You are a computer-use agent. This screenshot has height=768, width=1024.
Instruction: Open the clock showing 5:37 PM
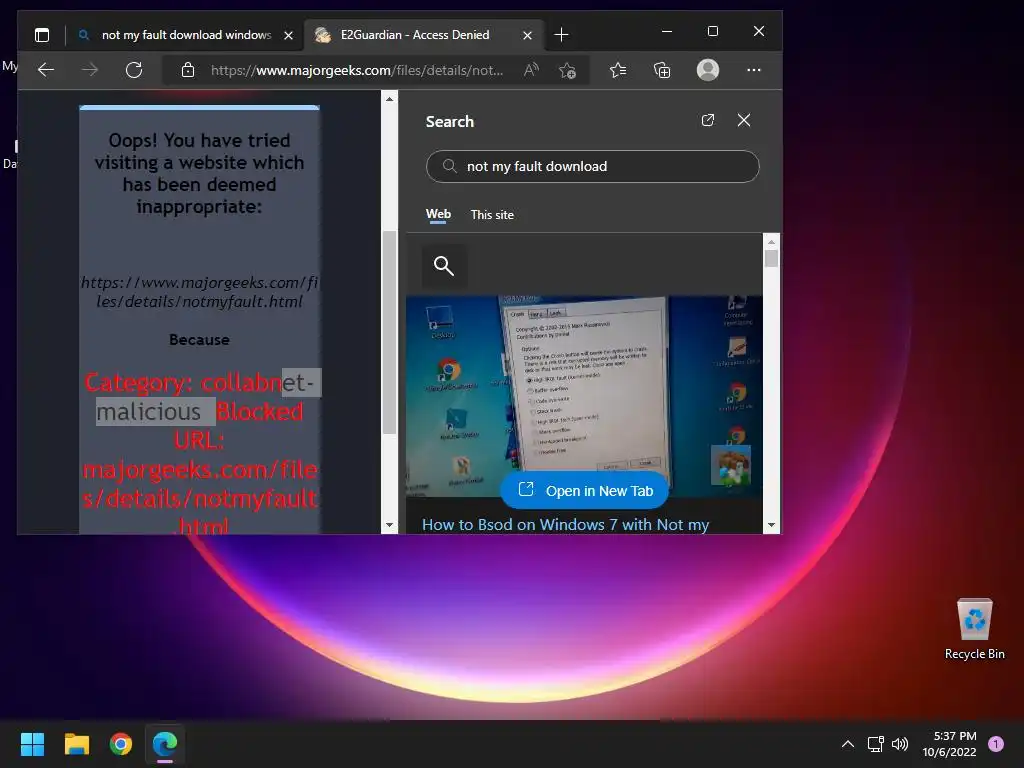click(x=950, y=744)
